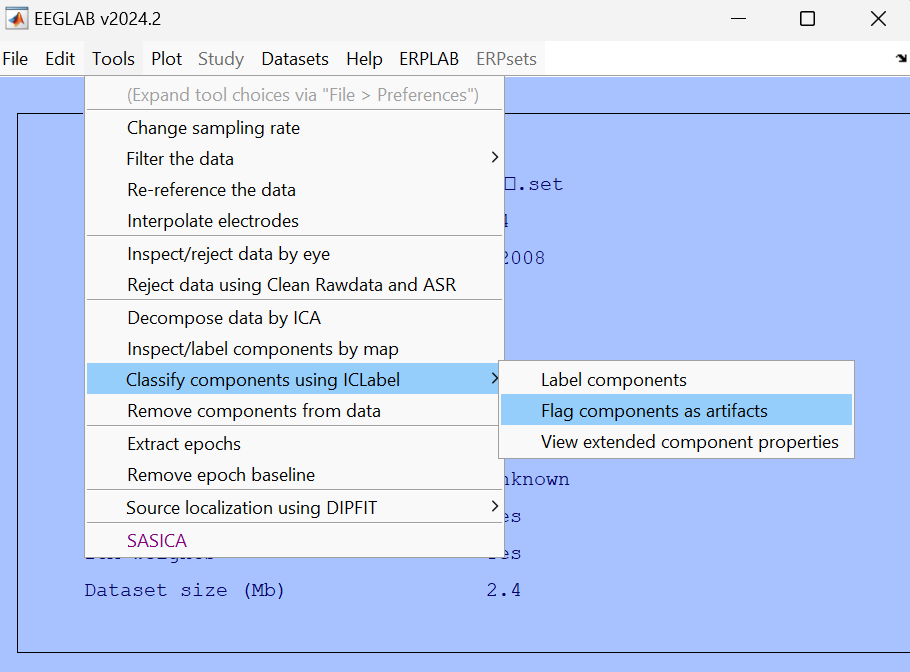
Task: Click the dock arrow at menu bar end
Action: coord(901,58)
